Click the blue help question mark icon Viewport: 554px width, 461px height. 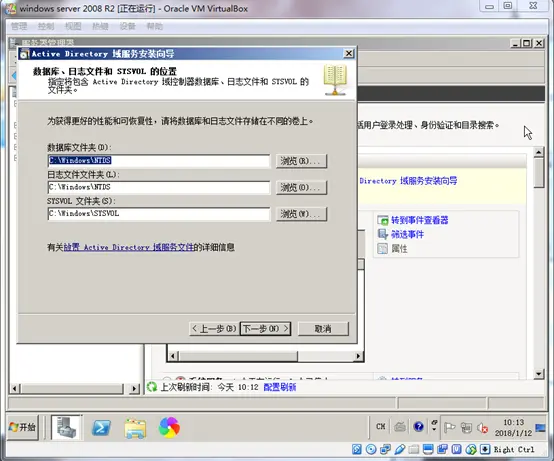pyautogui.click(x=418, y=427)
